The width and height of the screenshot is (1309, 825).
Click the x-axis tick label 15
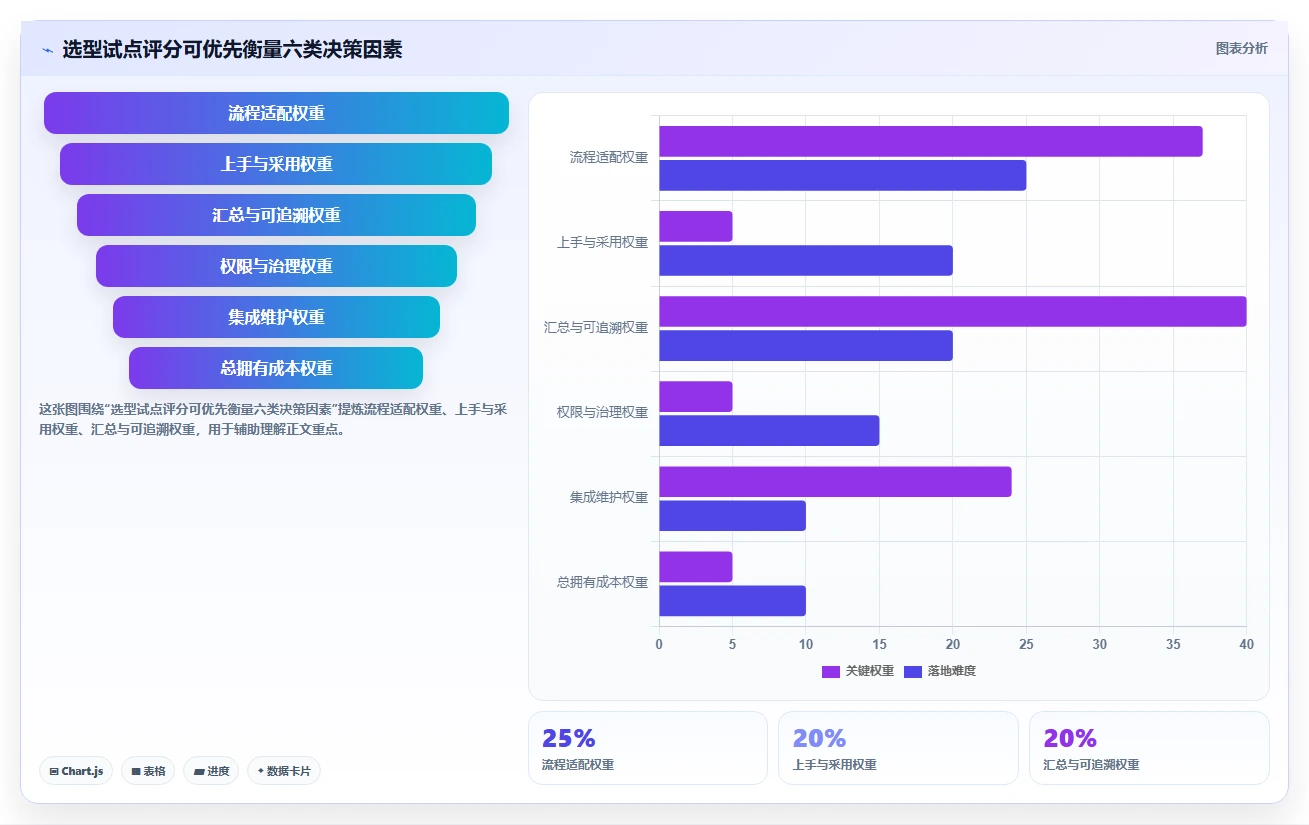(x=879, y=645)
